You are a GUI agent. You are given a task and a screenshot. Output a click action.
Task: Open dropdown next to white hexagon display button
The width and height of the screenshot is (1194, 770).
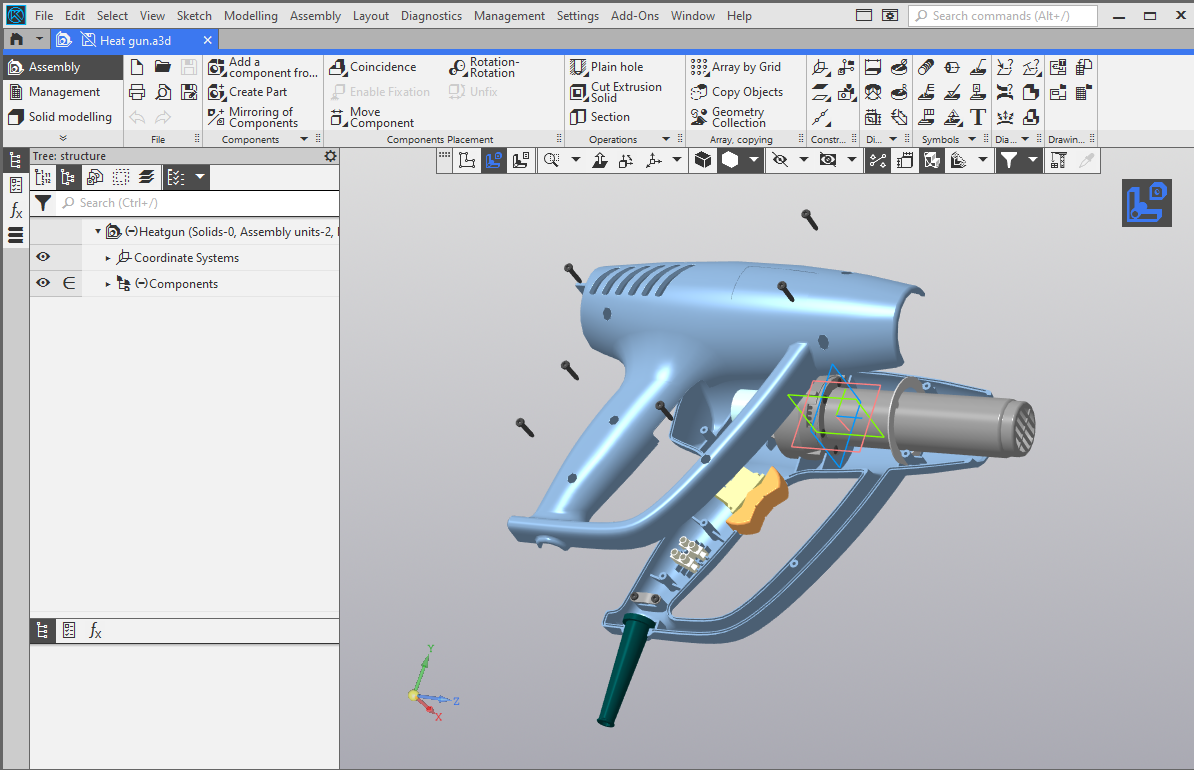(754, 160)
